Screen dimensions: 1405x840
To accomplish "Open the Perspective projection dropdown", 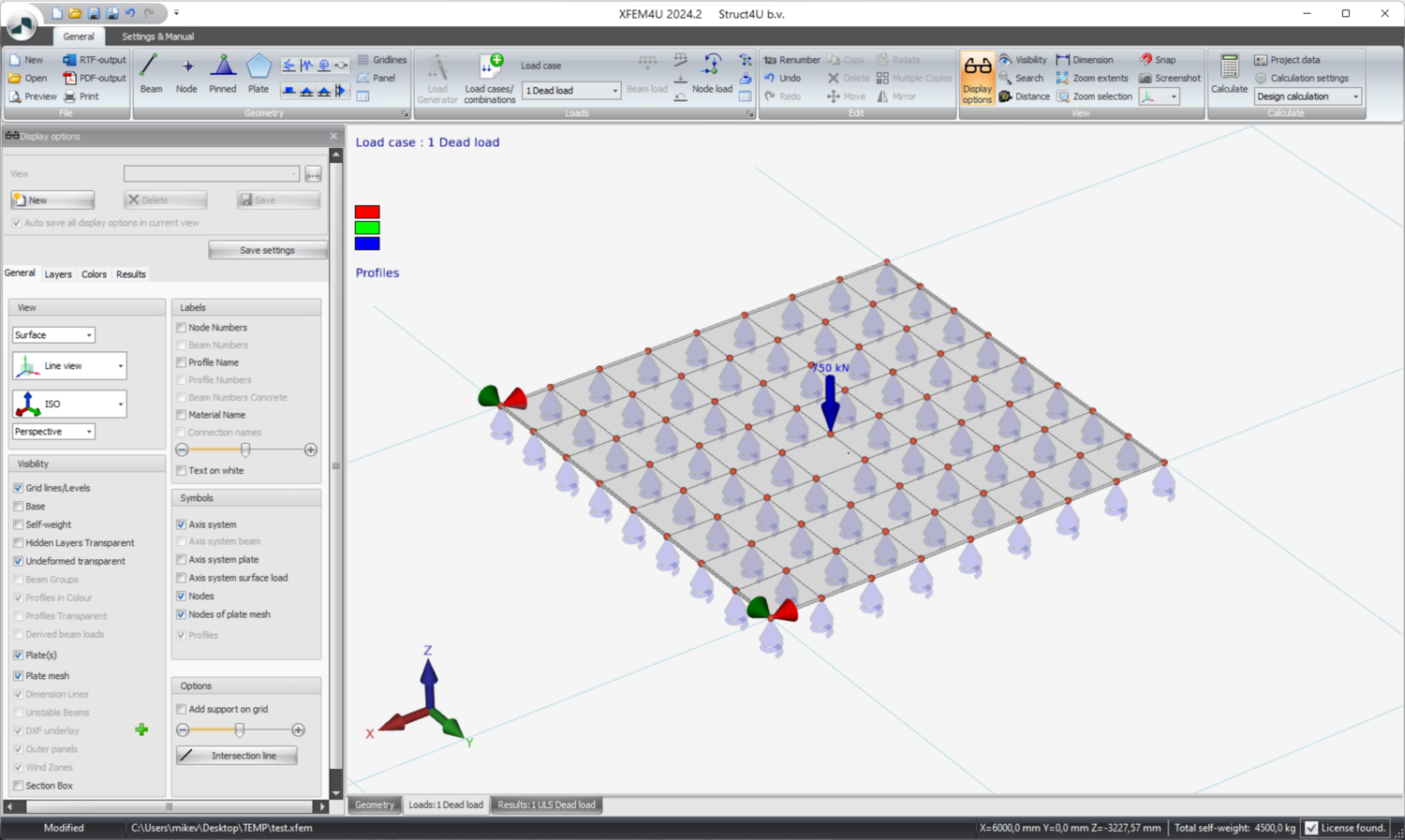I will point(53,432).
